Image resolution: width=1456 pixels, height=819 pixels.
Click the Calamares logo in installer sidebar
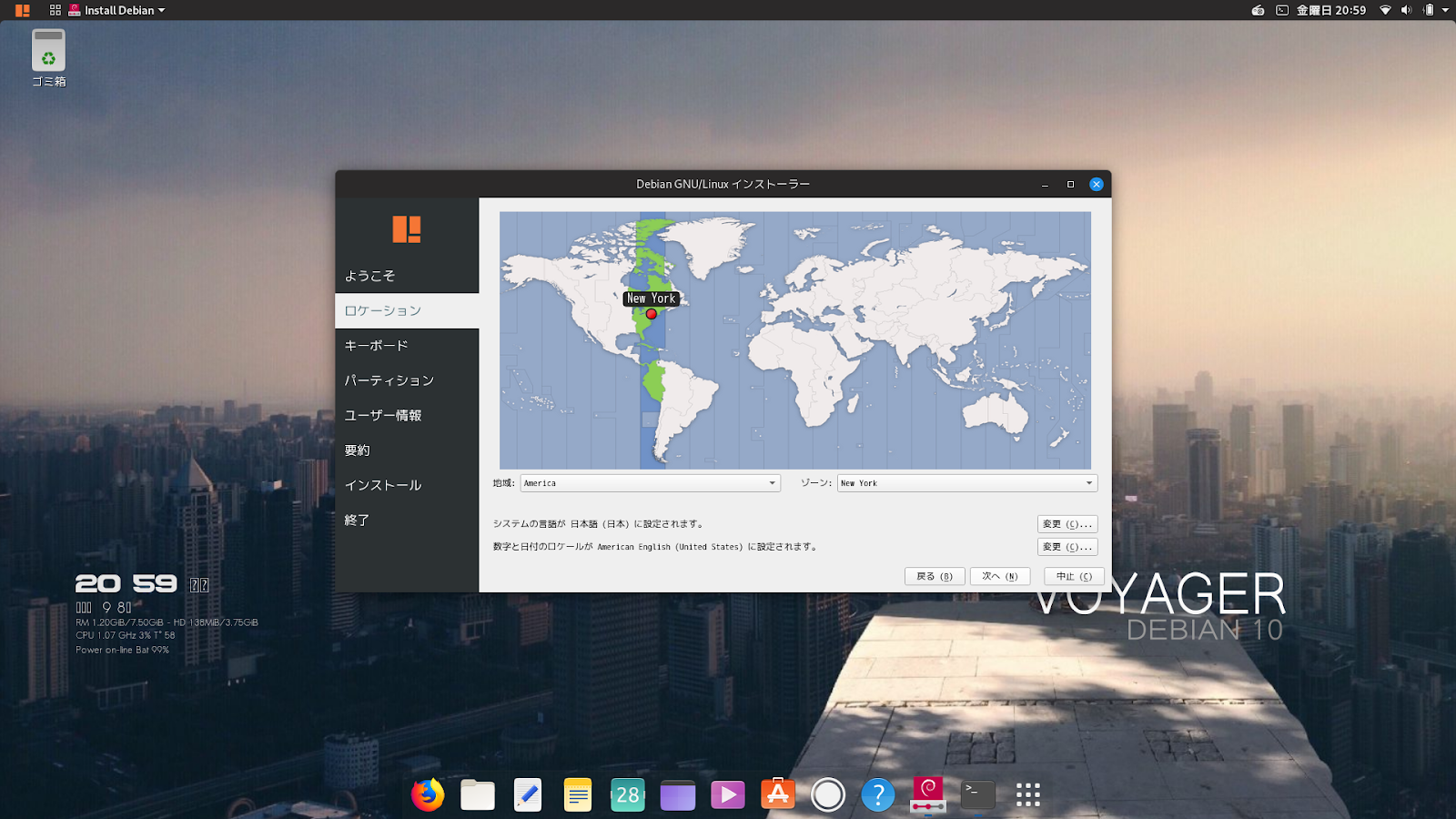click(407, 229)
